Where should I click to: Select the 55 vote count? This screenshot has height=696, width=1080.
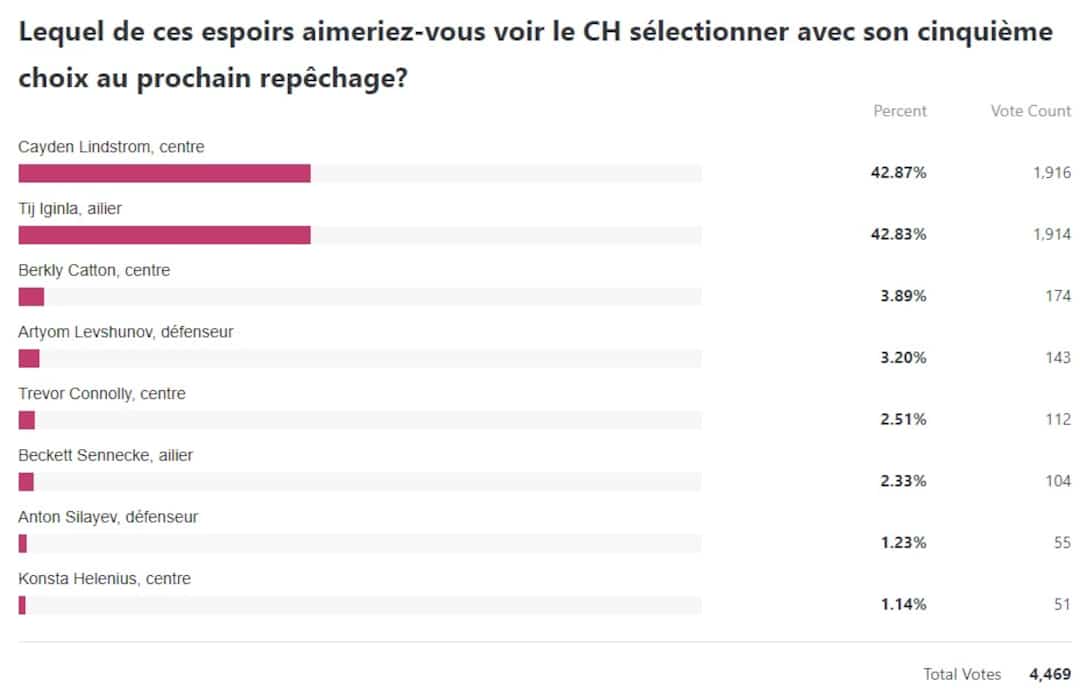1062,543
